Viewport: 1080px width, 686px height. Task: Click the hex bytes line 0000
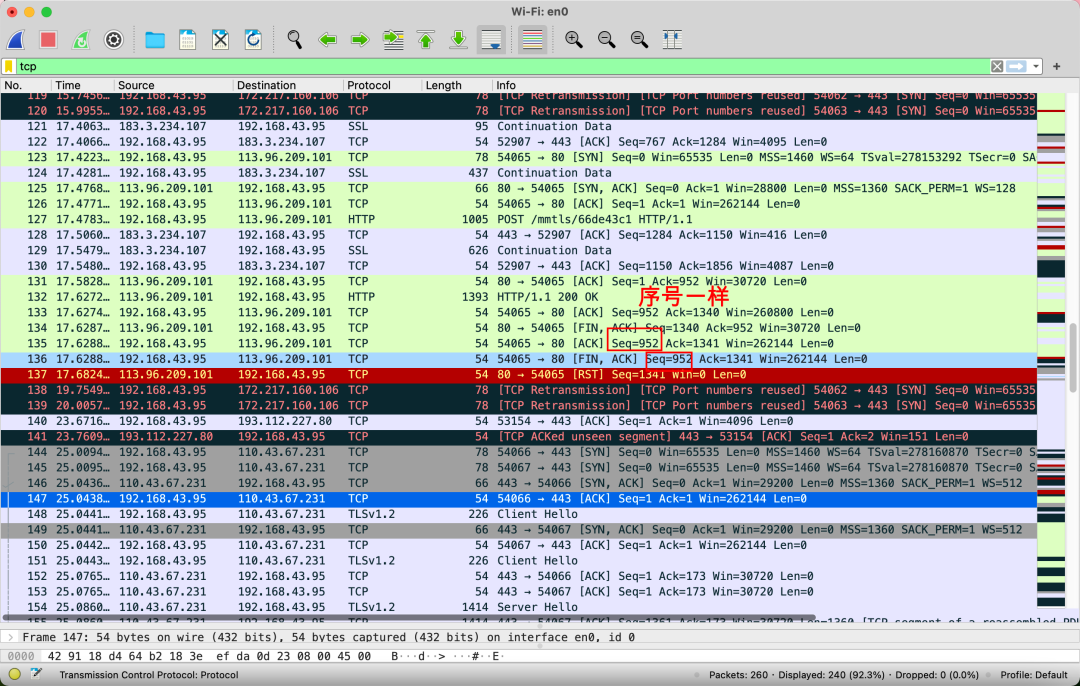point(539,656)
